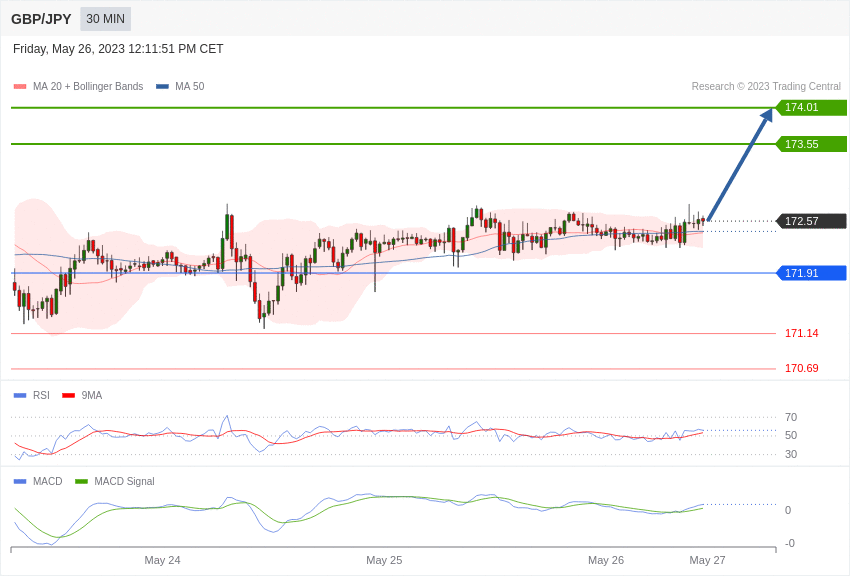Click the MACD legend label

48,481
